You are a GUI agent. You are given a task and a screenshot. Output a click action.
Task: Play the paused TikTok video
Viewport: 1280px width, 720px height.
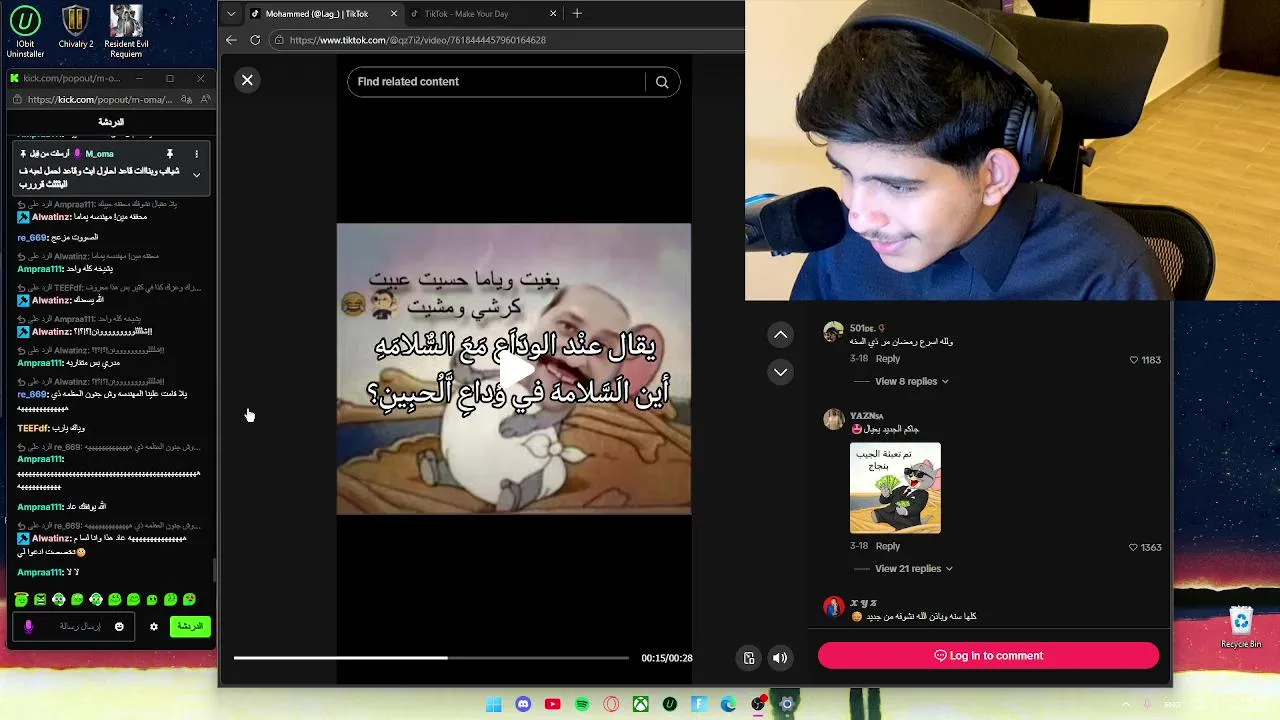[x=514, y=369]
